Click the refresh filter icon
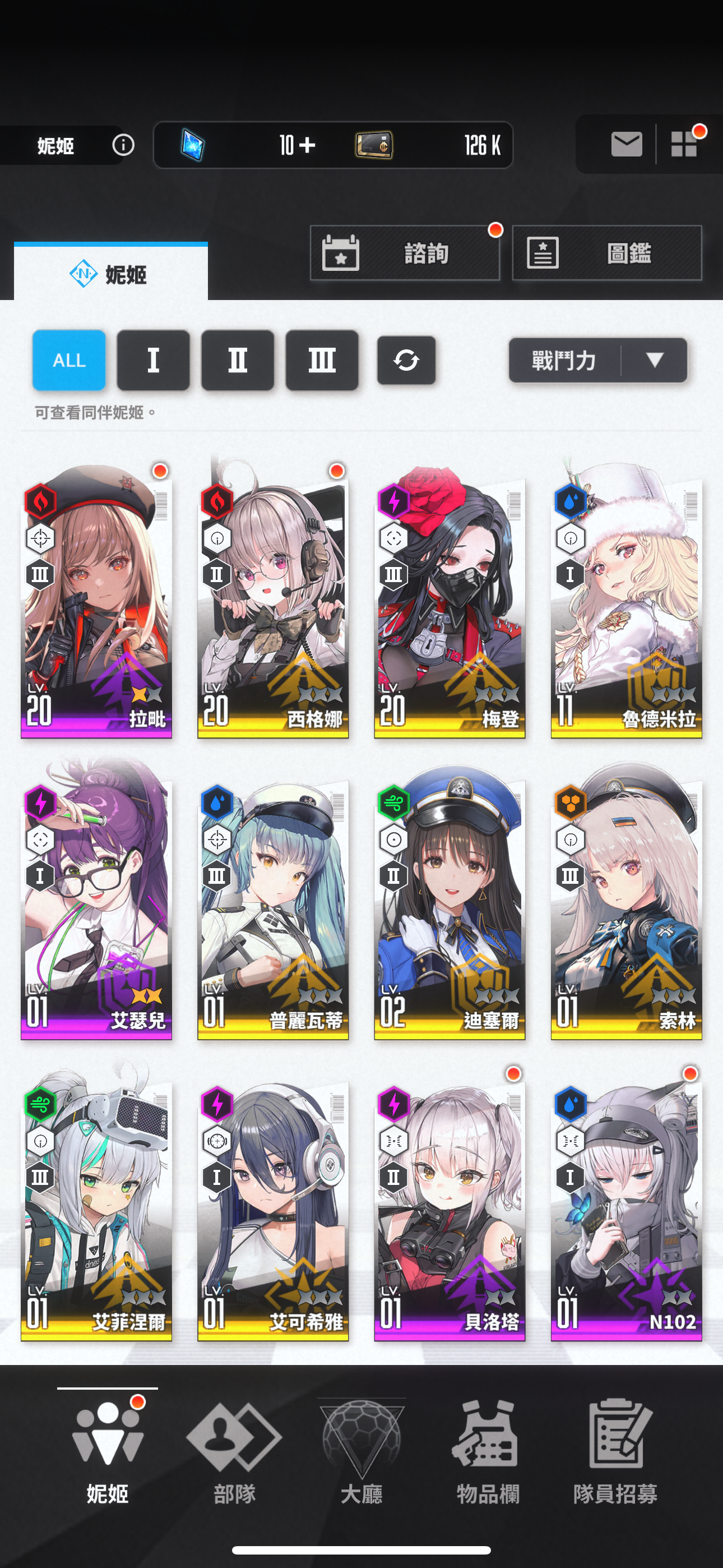This screenshot has height=1568, width=723. pos(406,361)
